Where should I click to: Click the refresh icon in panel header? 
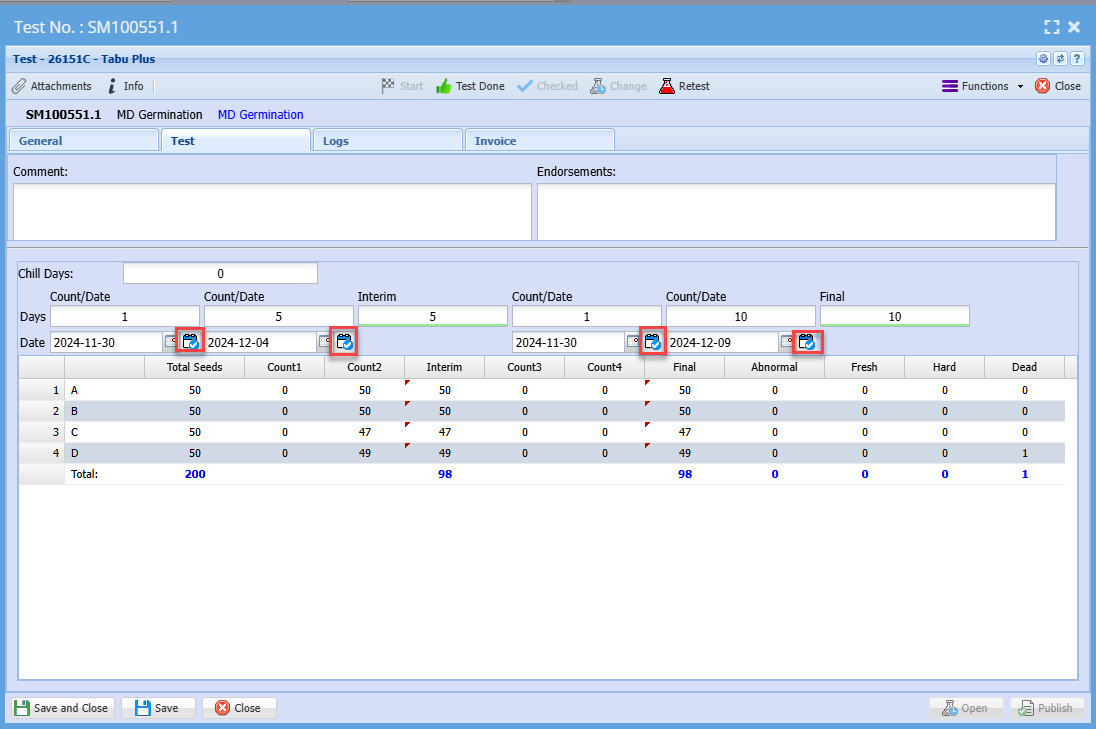tap(1060, 59)
